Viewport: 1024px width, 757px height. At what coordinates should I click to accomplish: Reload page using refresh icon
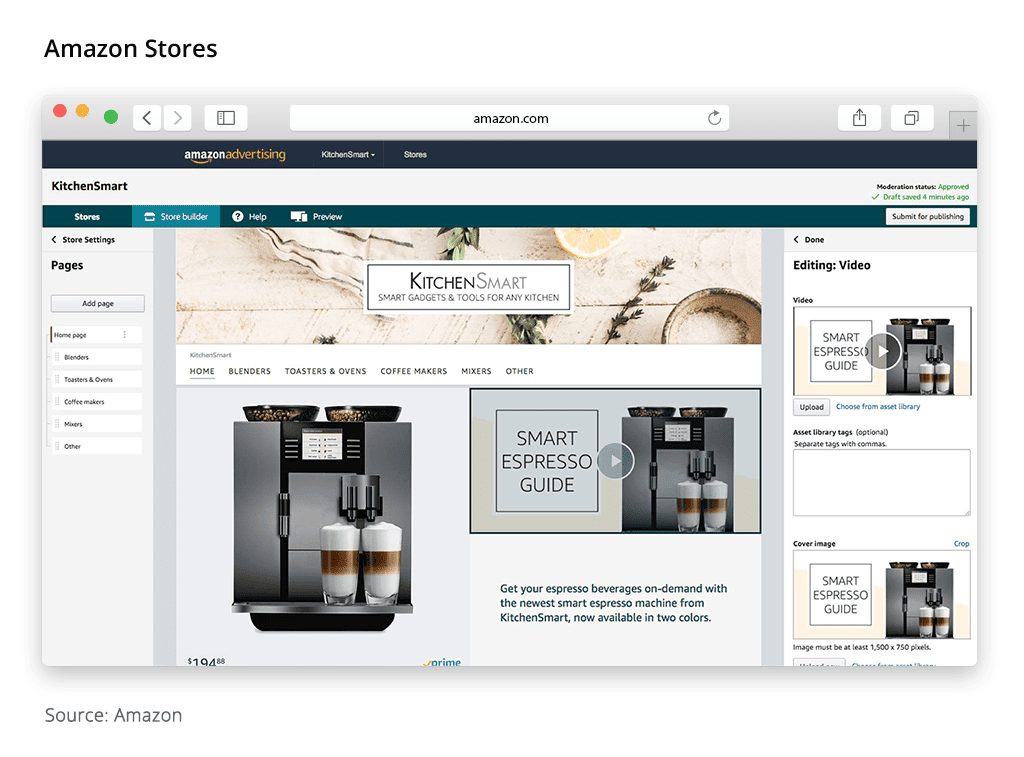point(714,118)
